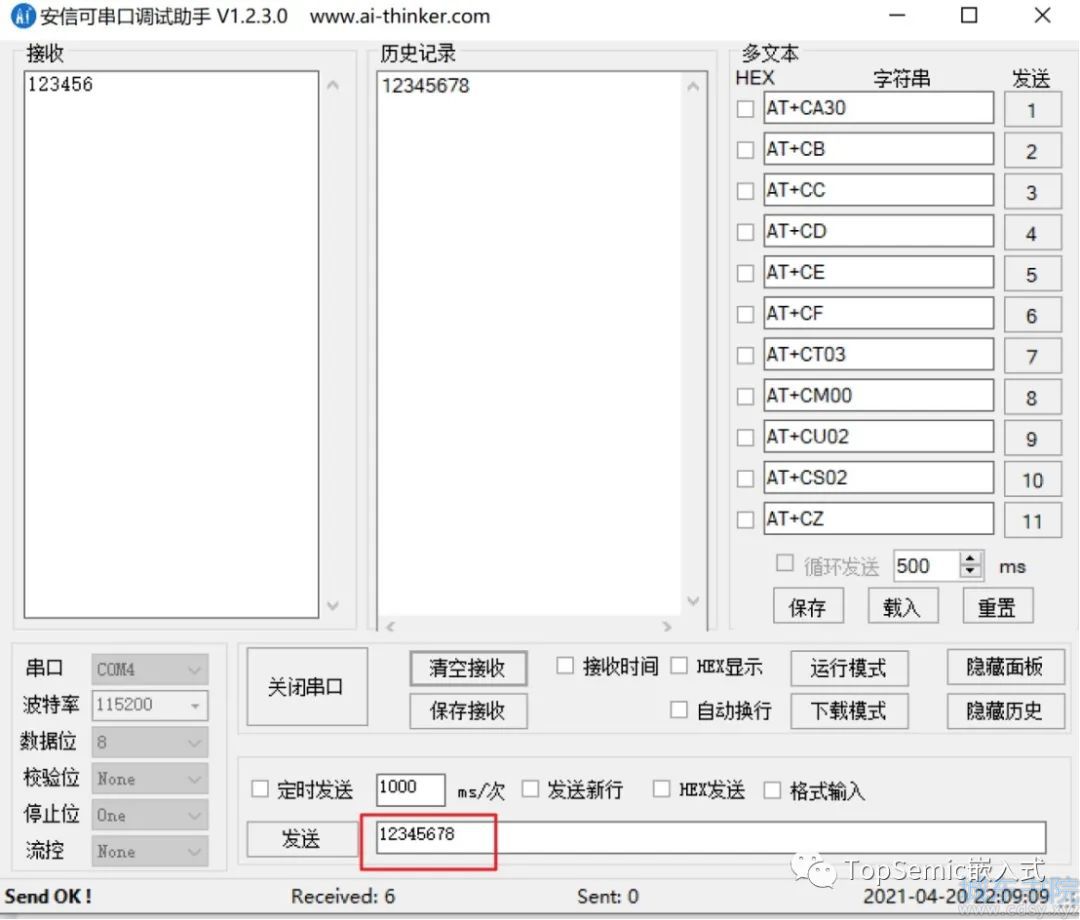Click the 保存 save button
The image size is (1080, 920).
click(808, 607)
